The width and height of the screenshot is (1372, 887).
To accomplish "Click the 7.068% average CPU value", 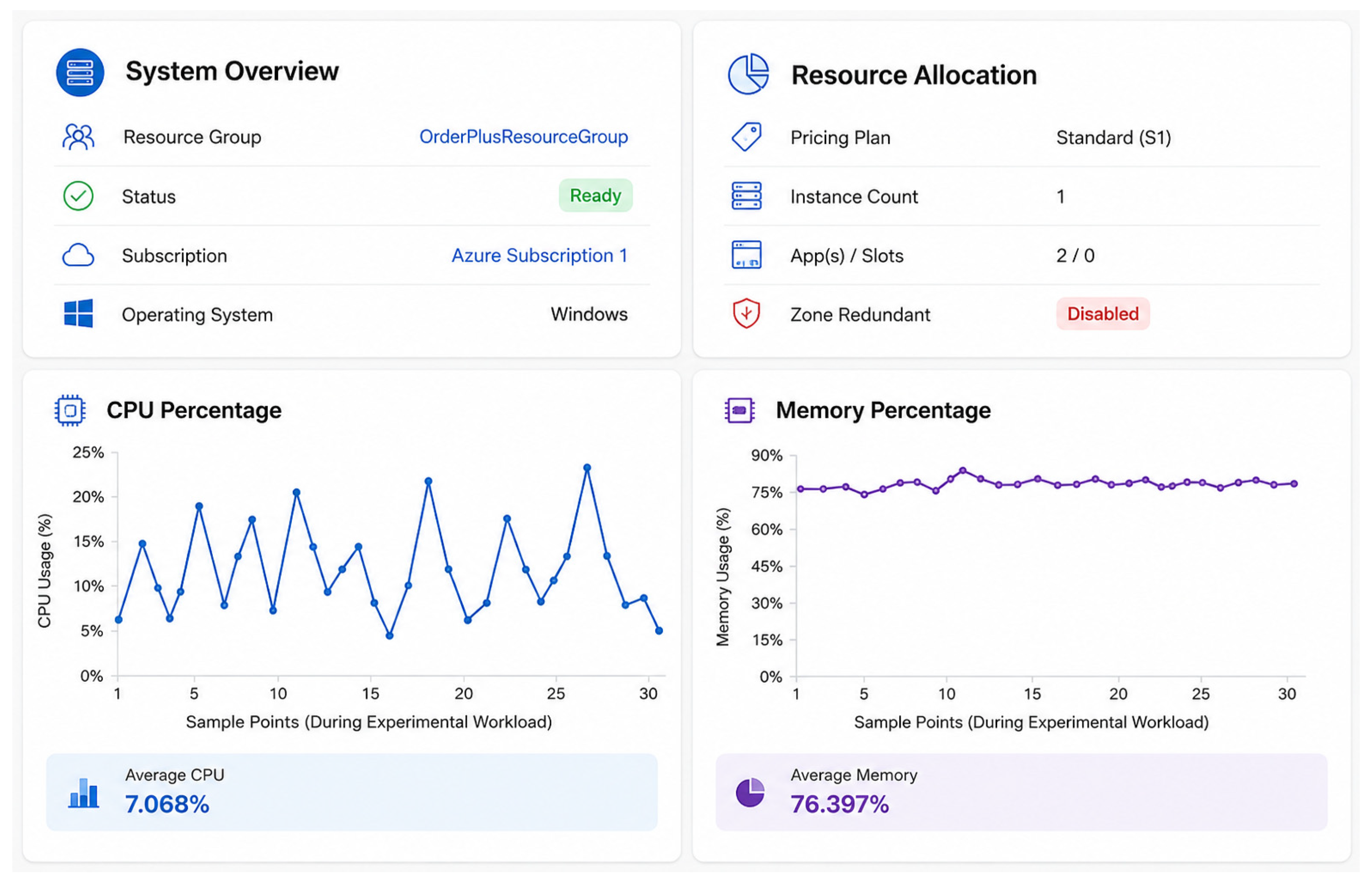I will 167,805.
